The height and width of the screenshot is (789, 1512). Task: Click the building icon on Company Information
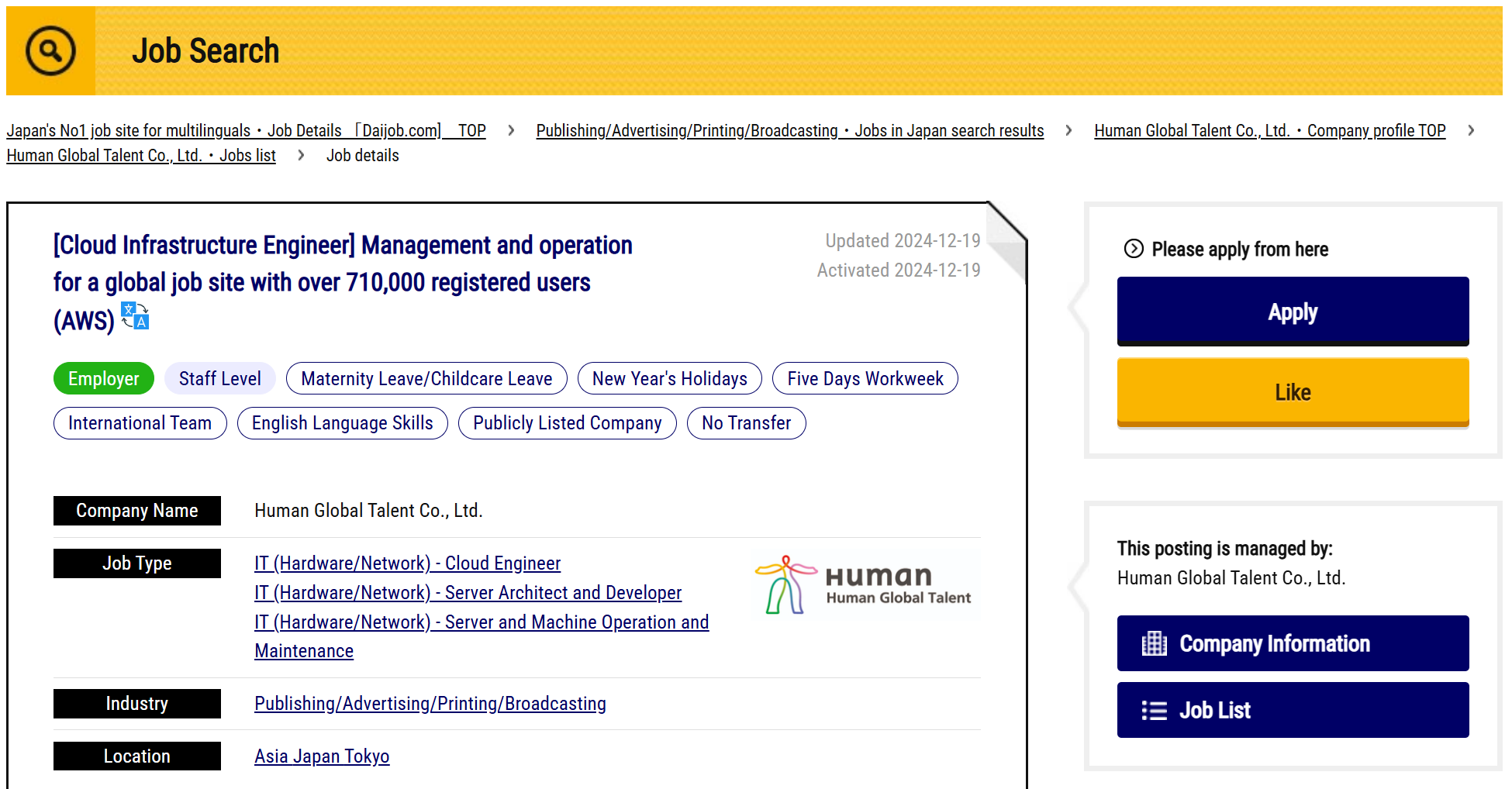tap(1154, 643)
